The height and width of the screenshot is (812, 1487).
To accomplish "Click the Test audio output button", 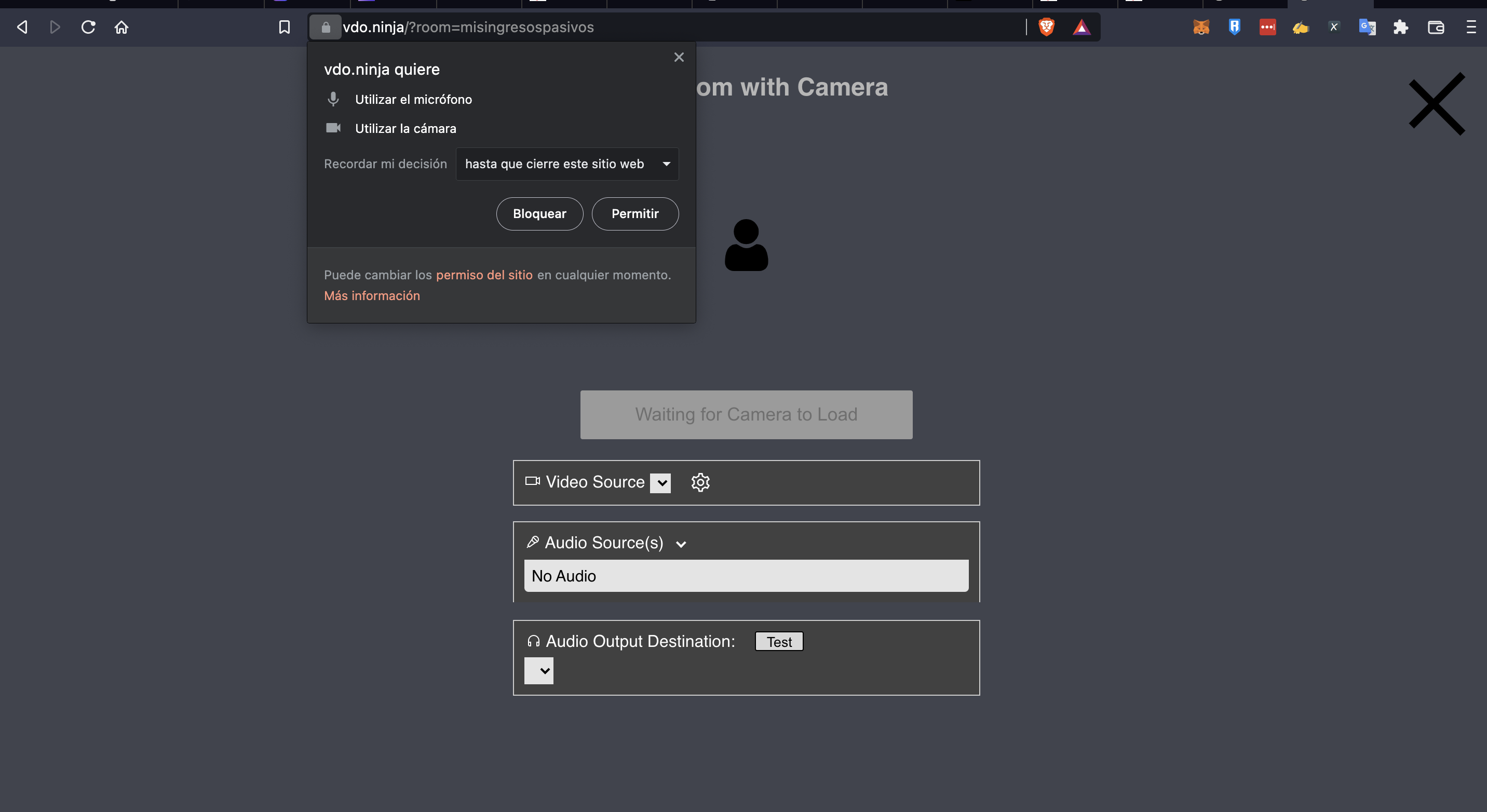I will coord(779,642).
